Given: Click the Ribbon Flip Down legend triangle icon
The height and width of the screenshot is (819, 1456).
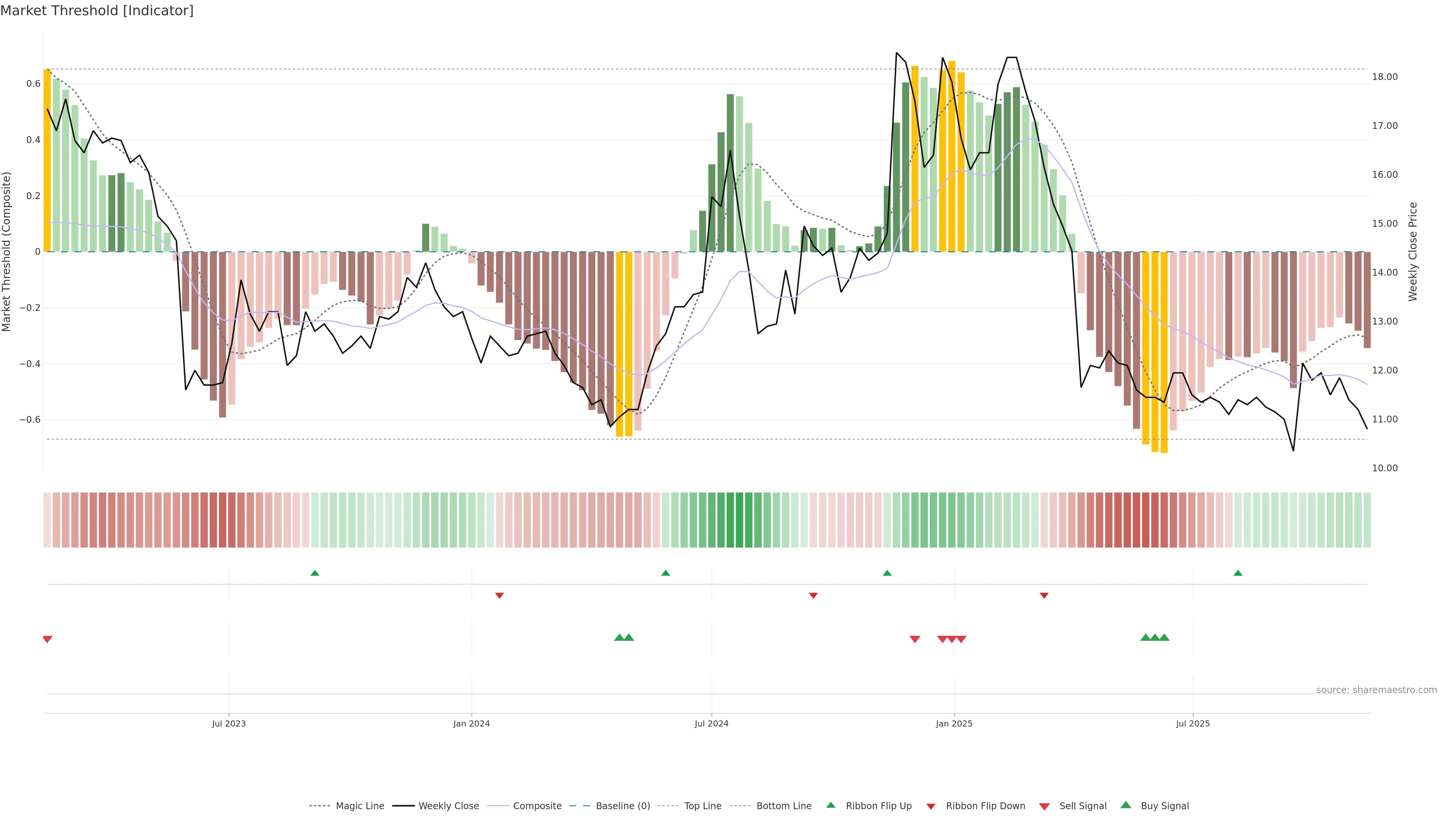Looking at the screenshot, I should coord(931,806).
